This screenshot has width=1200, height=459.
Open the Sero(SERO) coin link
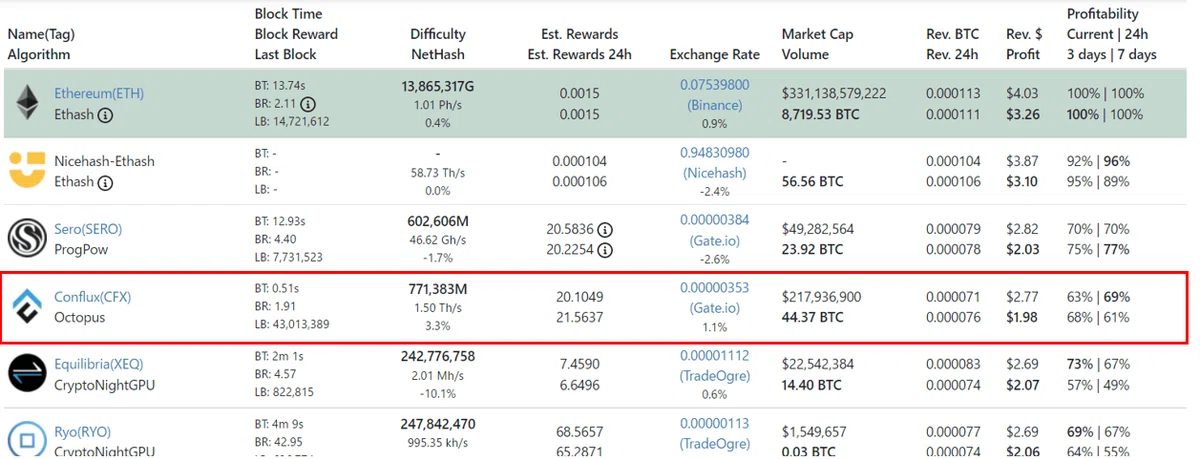[88, 229]
